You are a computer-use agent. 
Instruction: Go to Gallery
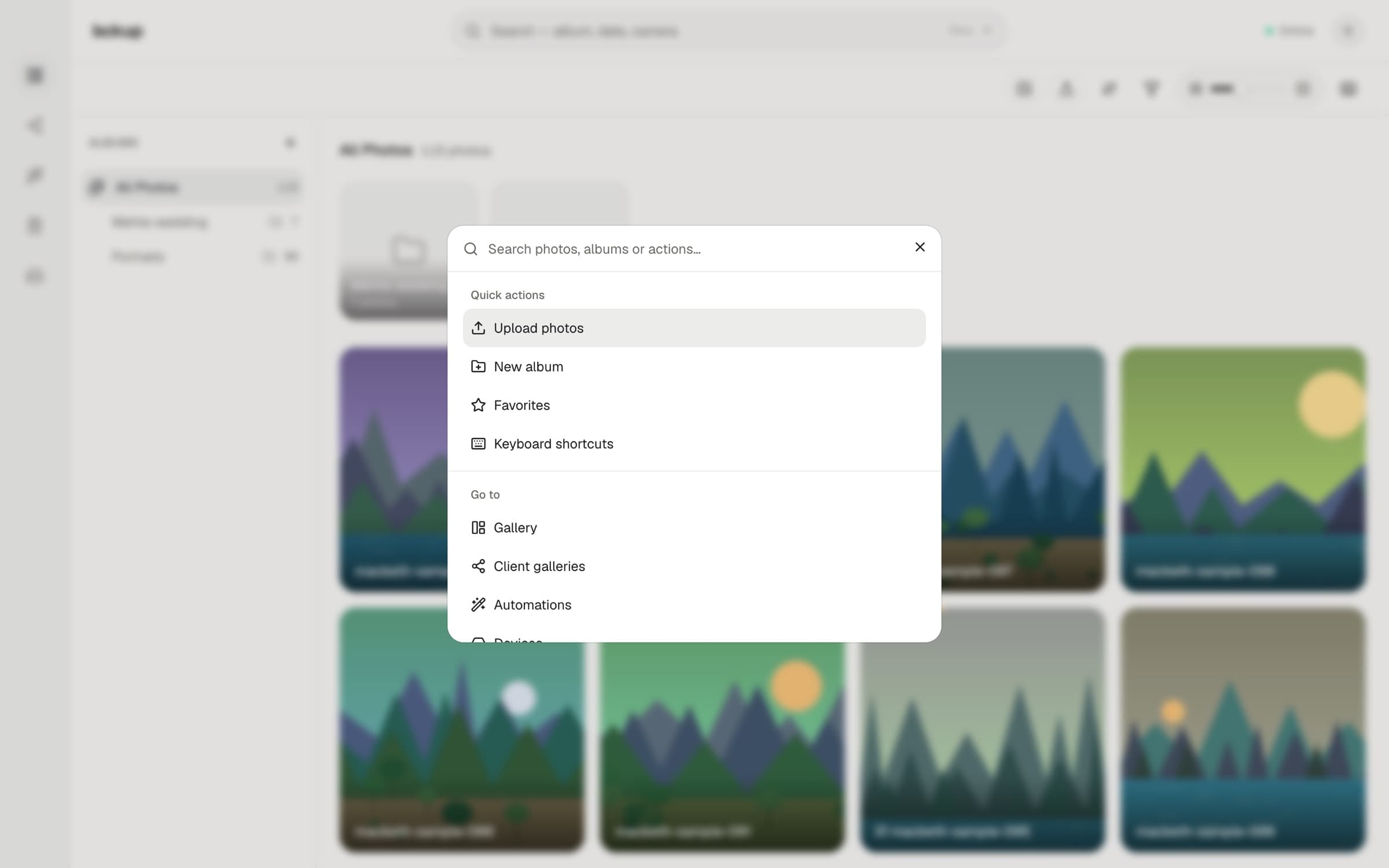pos(694,528)
